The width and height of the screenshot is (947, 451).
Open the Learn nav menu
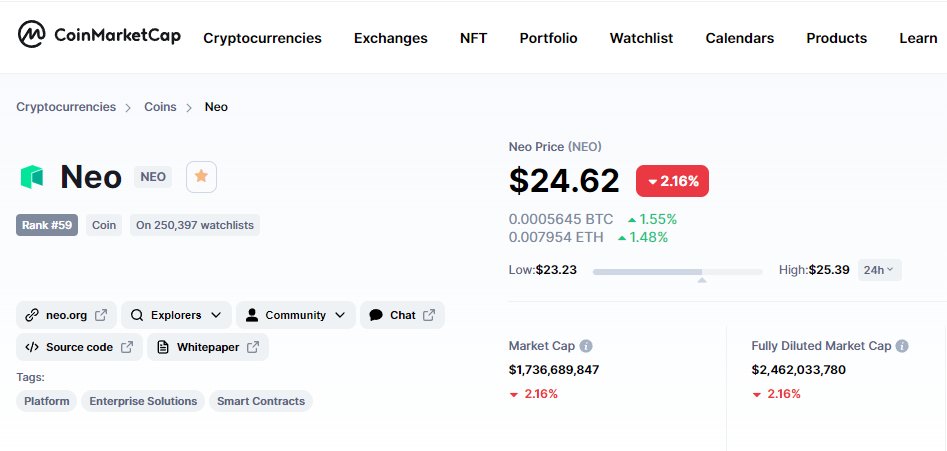[x=918, y=38]
